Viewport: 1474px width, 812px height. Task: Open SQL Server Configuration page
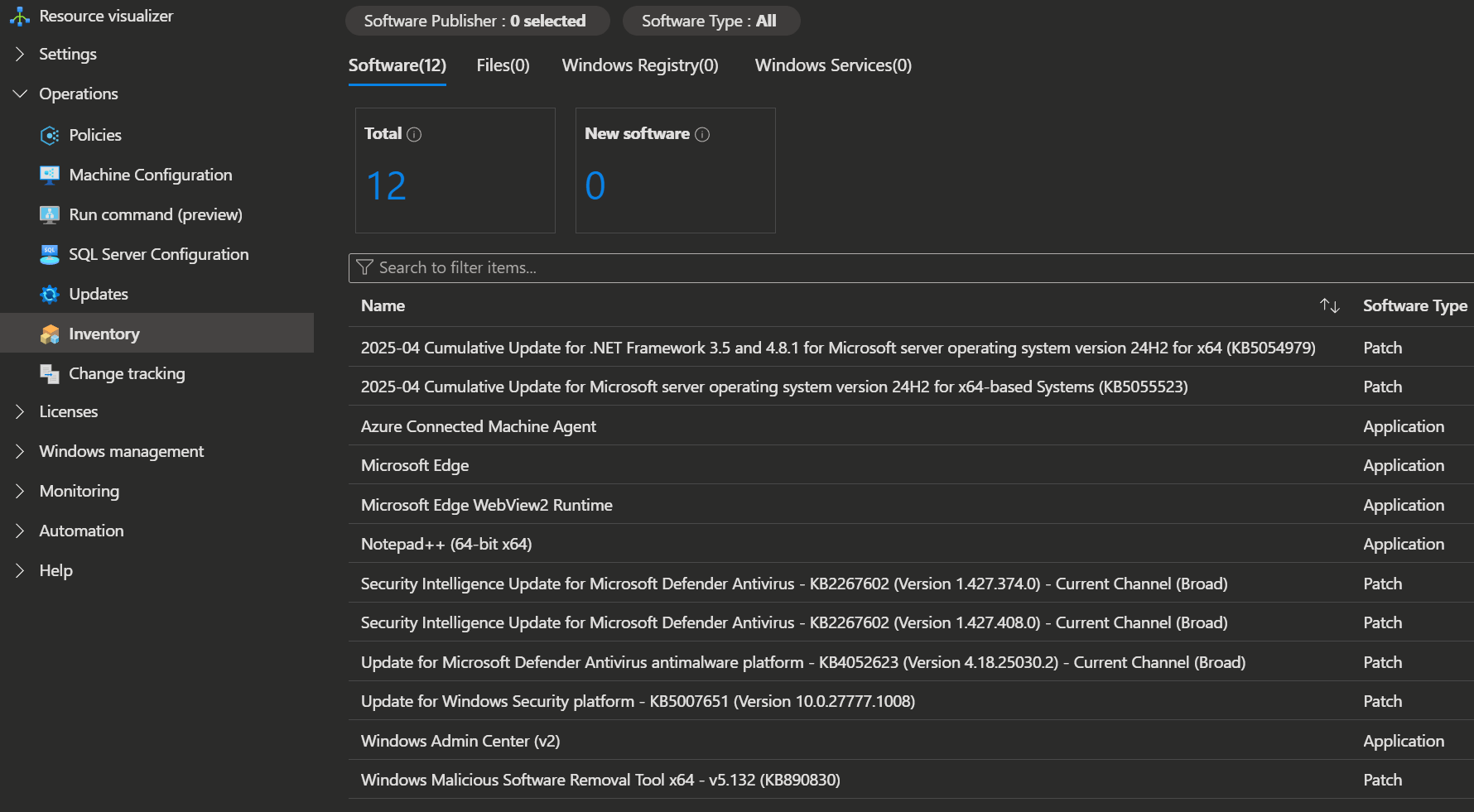[159, 254]
